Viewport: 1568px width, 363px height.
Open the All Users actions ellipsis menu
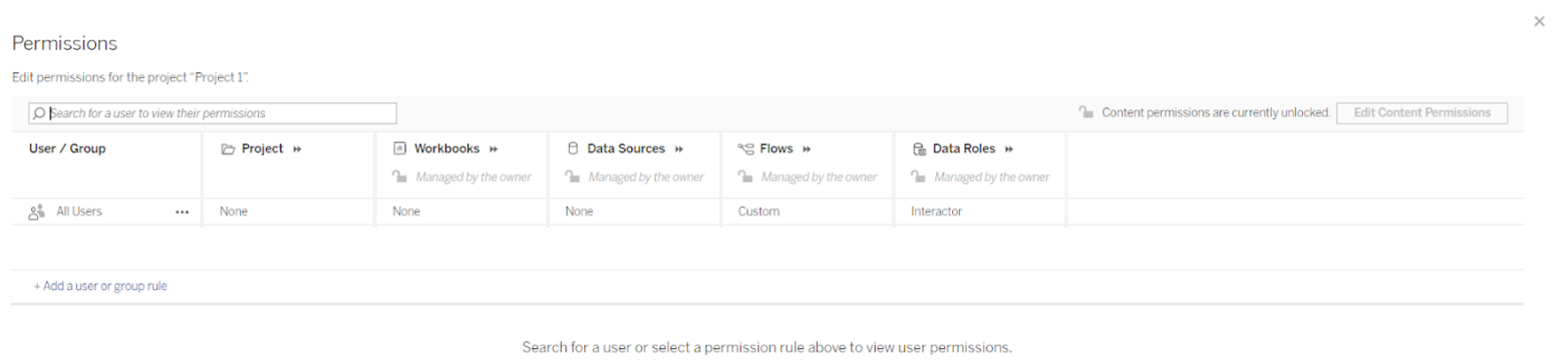pyautogui.click(x=182, y=212)
